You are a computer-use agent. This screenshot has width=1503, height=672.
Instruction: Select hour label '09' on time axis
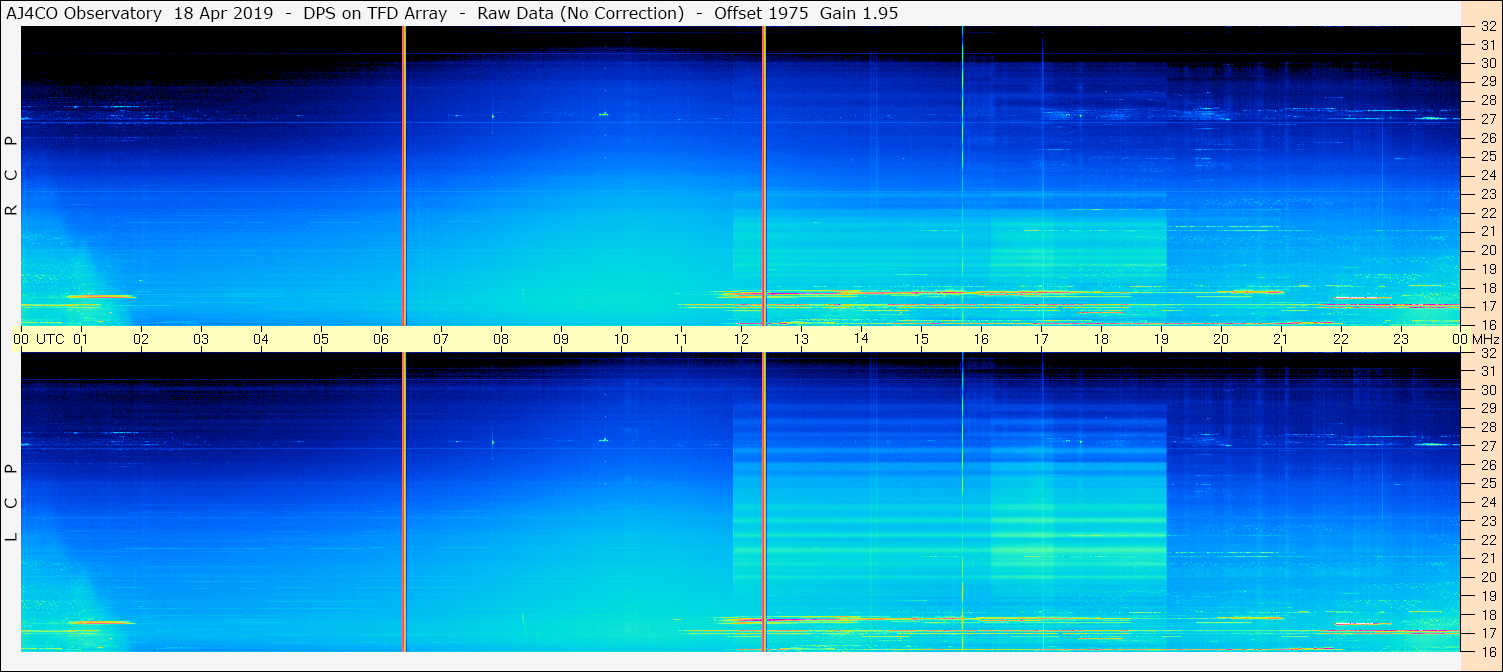561,339
